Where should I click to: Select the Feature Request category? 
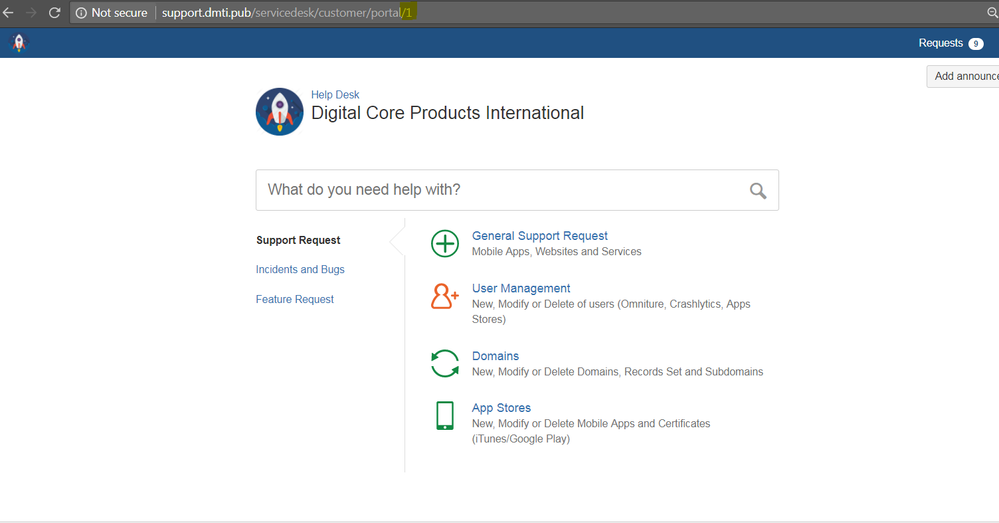pyautogui.click(x=294, y=299)
